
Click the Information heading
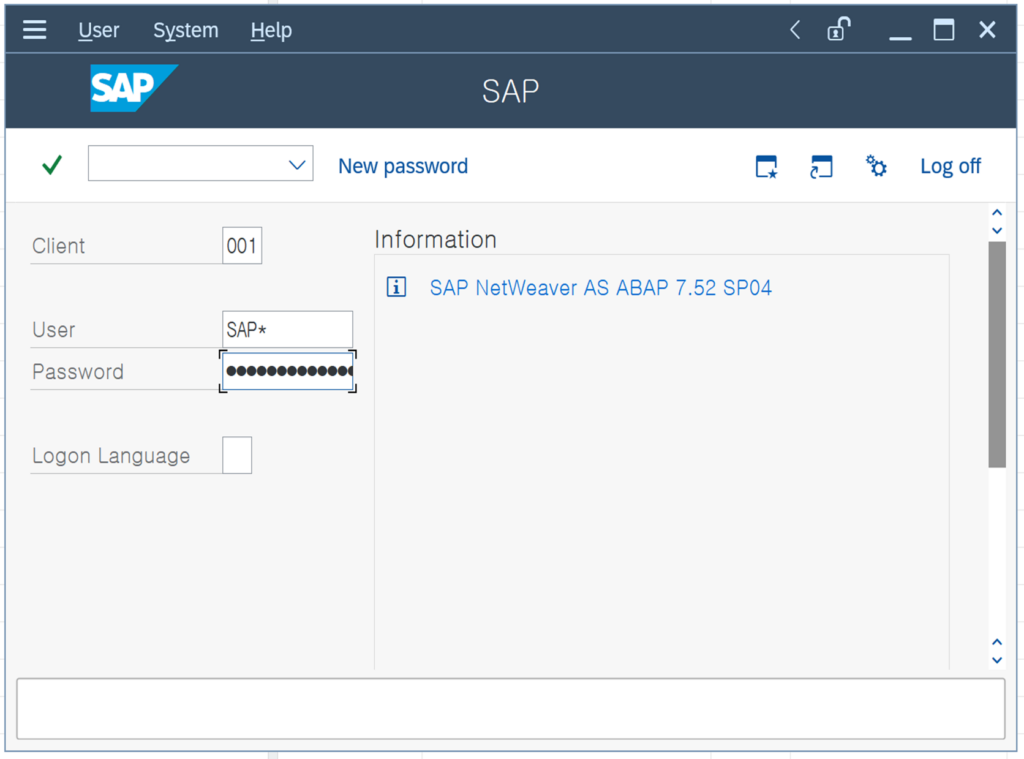(436, 240)
